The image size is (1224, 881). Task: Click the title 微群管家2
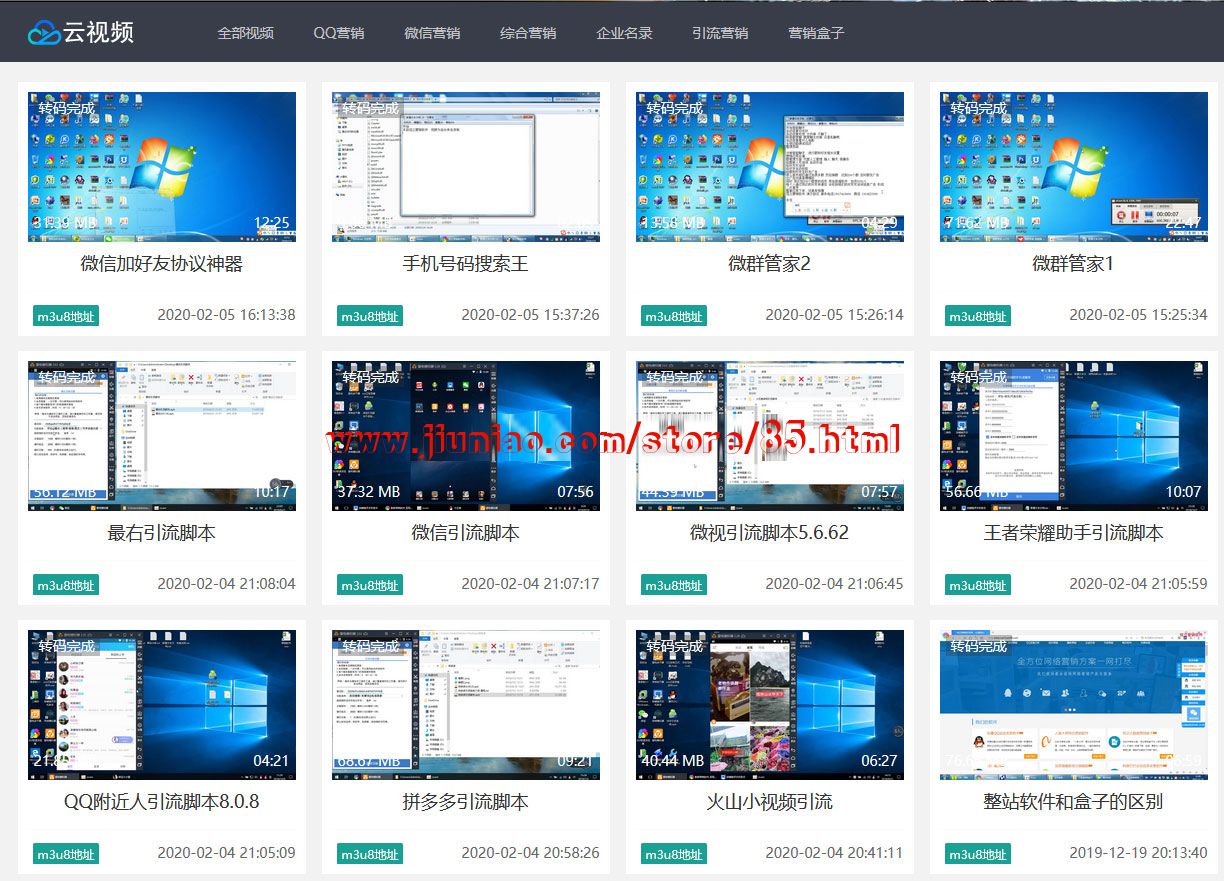770,264
